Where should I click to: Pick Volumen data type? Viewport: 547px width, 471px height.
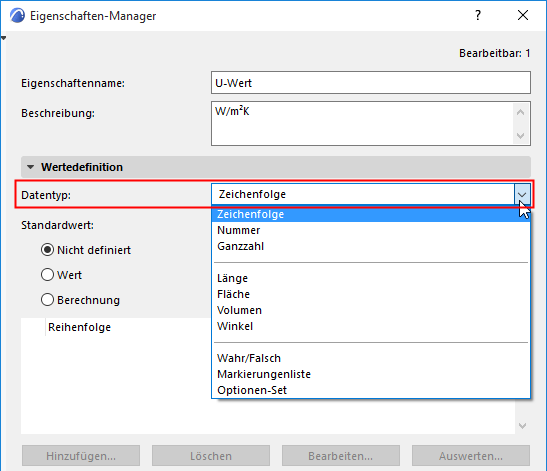pos(371,311)
